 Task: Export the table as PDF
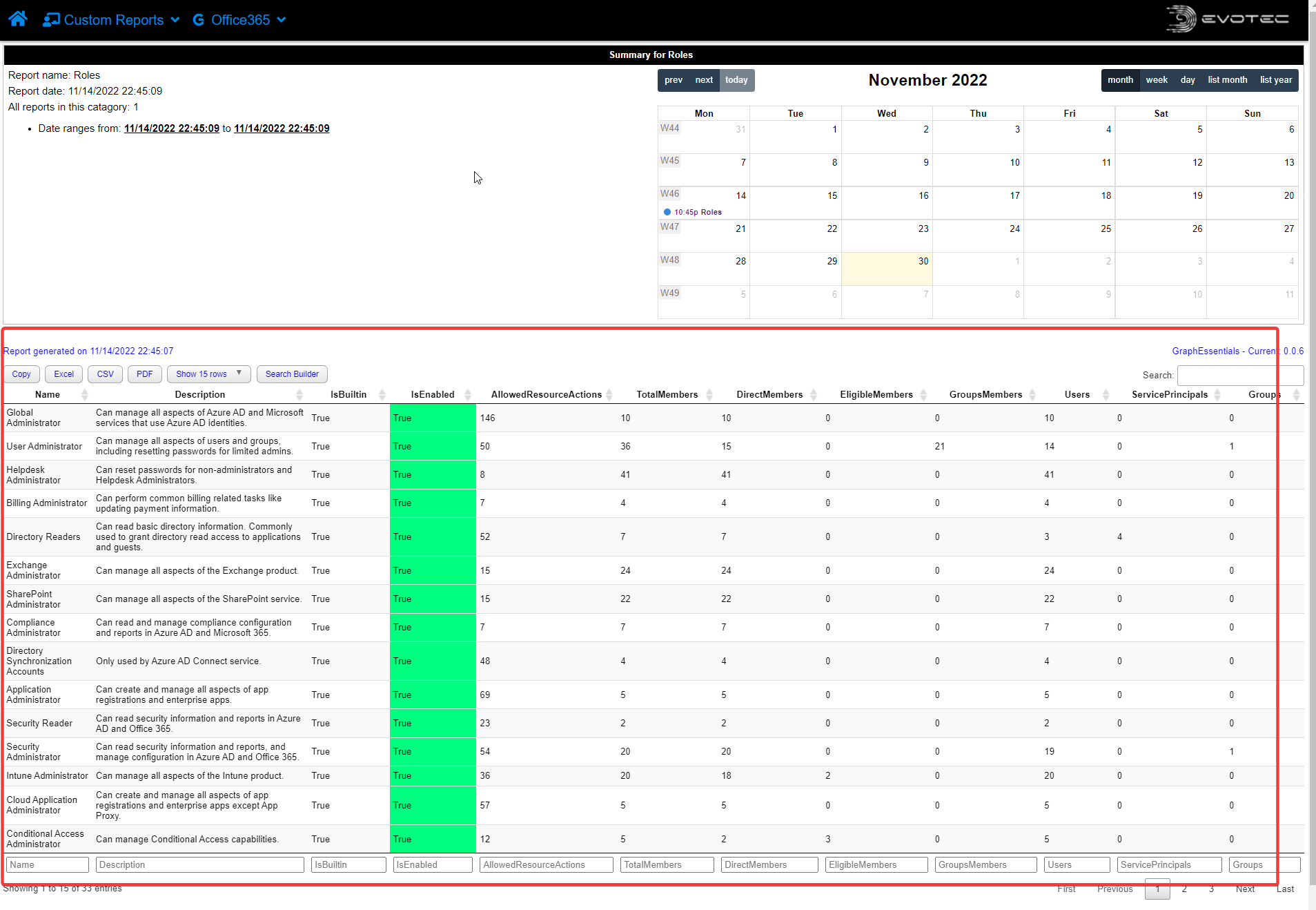(x=145, y=374)
